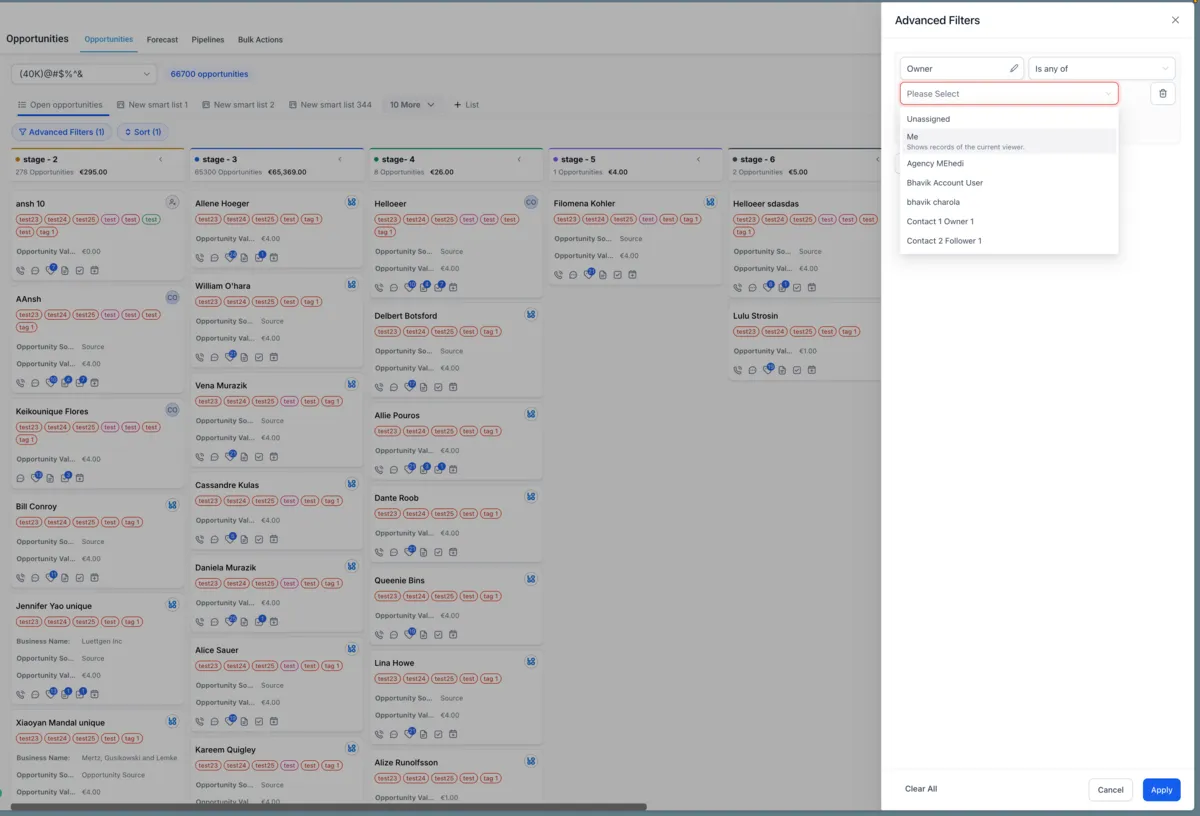This screenshot has height=816, width=1200.
Task: Click Apply in Advanced Filters
Action: tap(1161, 789)
